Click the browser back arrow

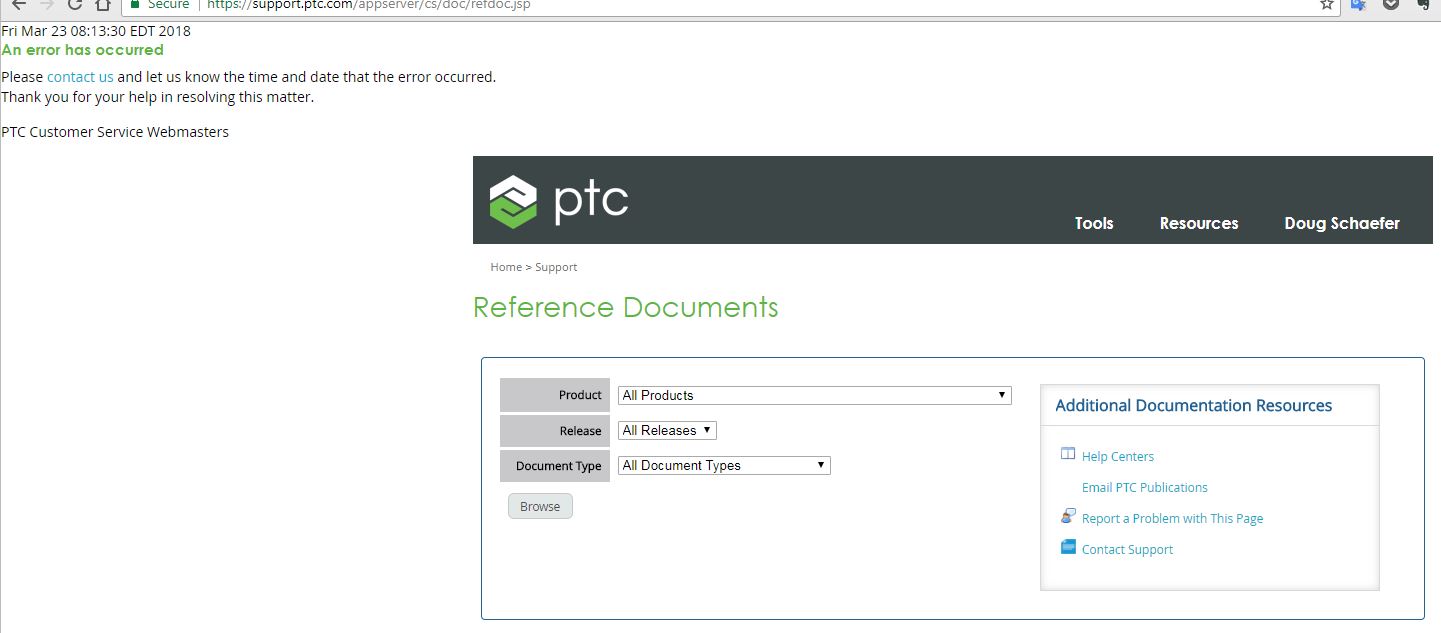[x=17, y=4]
